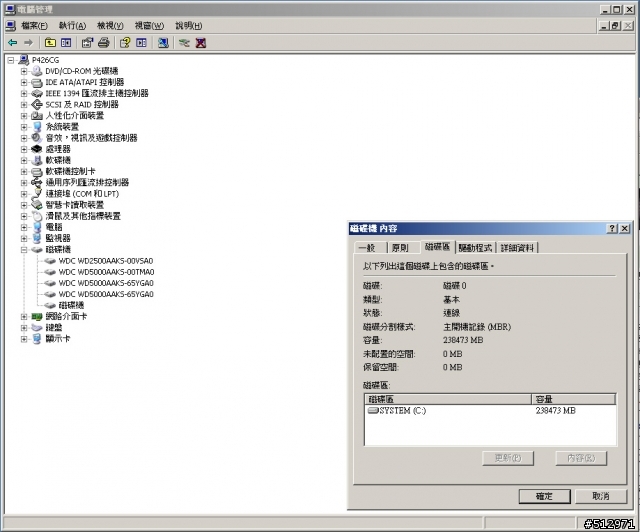Open the 檢視(V) menu
This screenshot has width=640, height=532.
[x=110, y=25]
